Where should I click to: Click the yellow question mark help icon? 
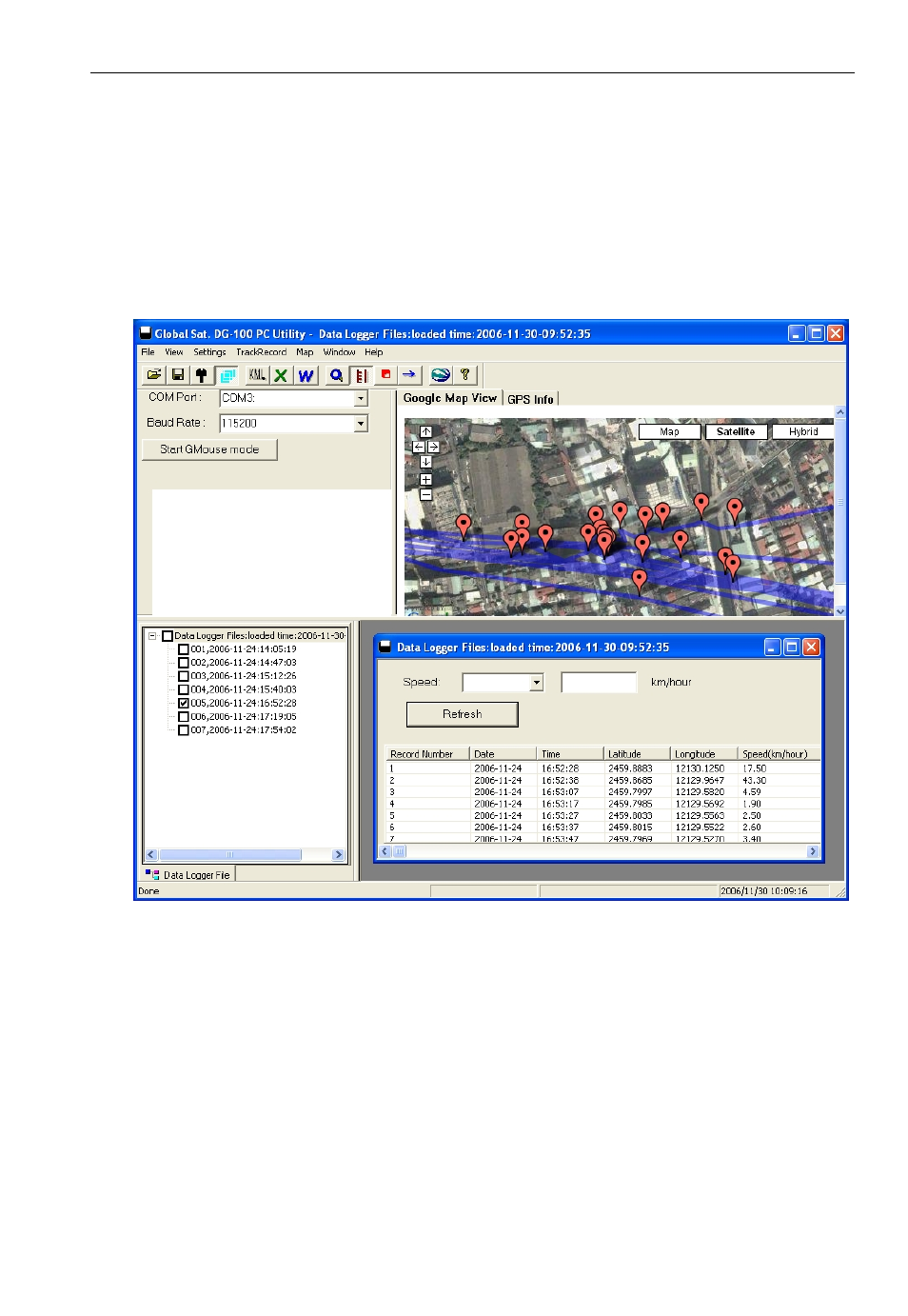click(x=465, y=375)
